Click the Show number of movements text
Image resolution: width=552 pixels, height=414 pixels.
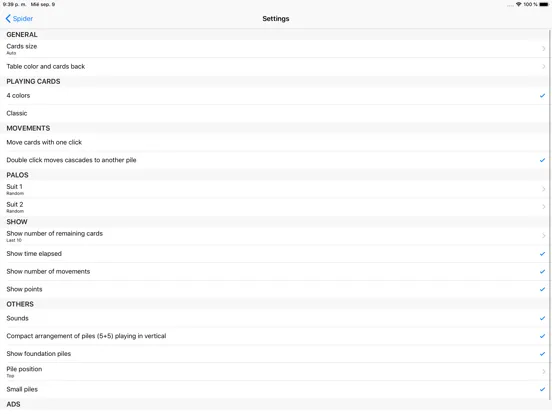48,271
